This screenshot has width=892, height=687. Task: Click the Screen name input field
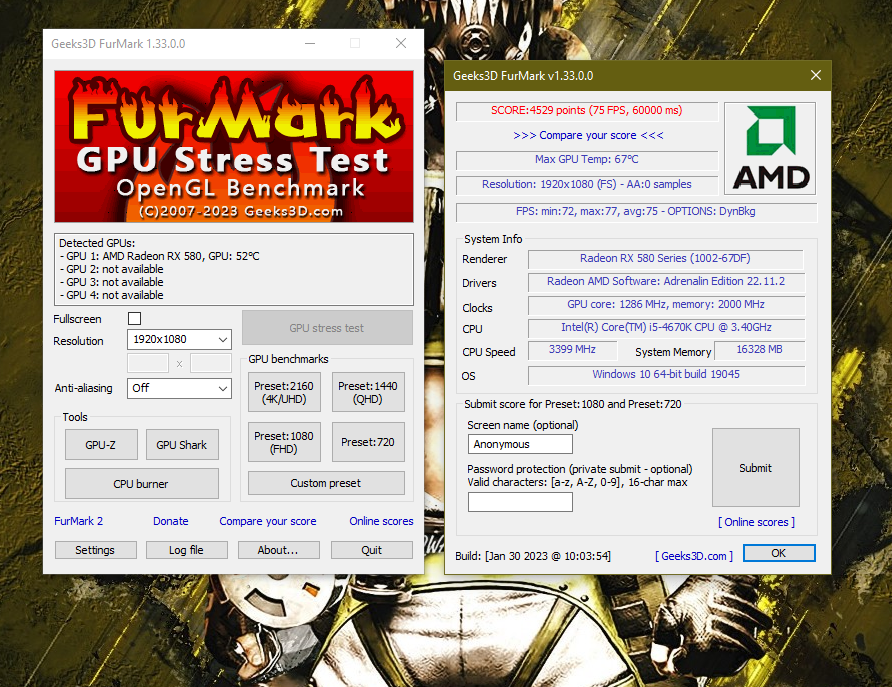[x=520, y=444]
